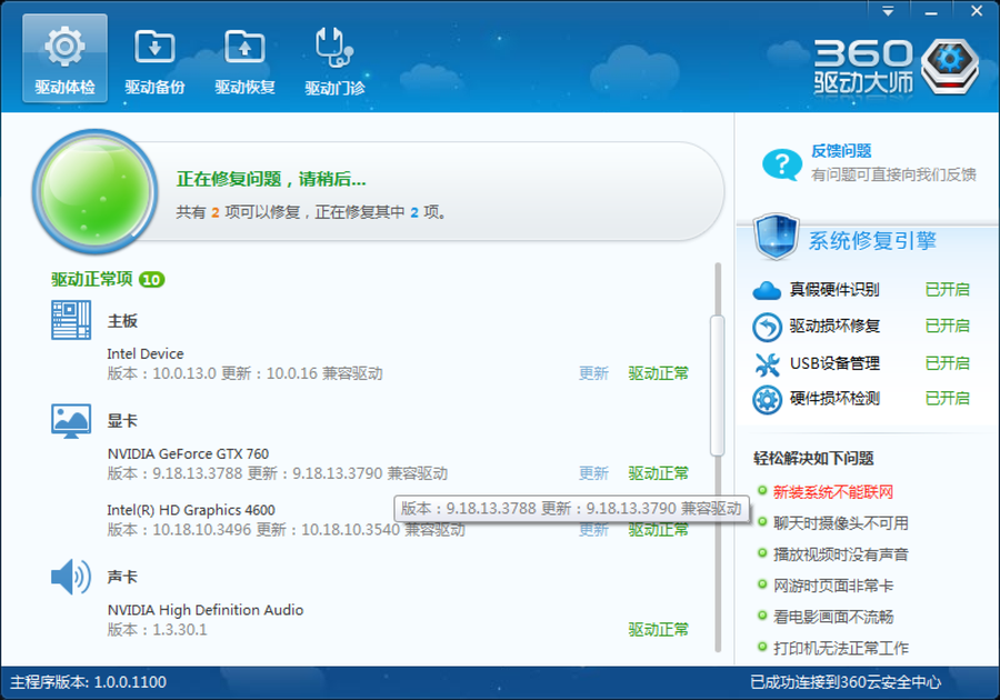The height and width of the screenshot is (700, 1000).
Task: Toggle 硬件损坏检测 已开启 status
Action: pos(947,398)
